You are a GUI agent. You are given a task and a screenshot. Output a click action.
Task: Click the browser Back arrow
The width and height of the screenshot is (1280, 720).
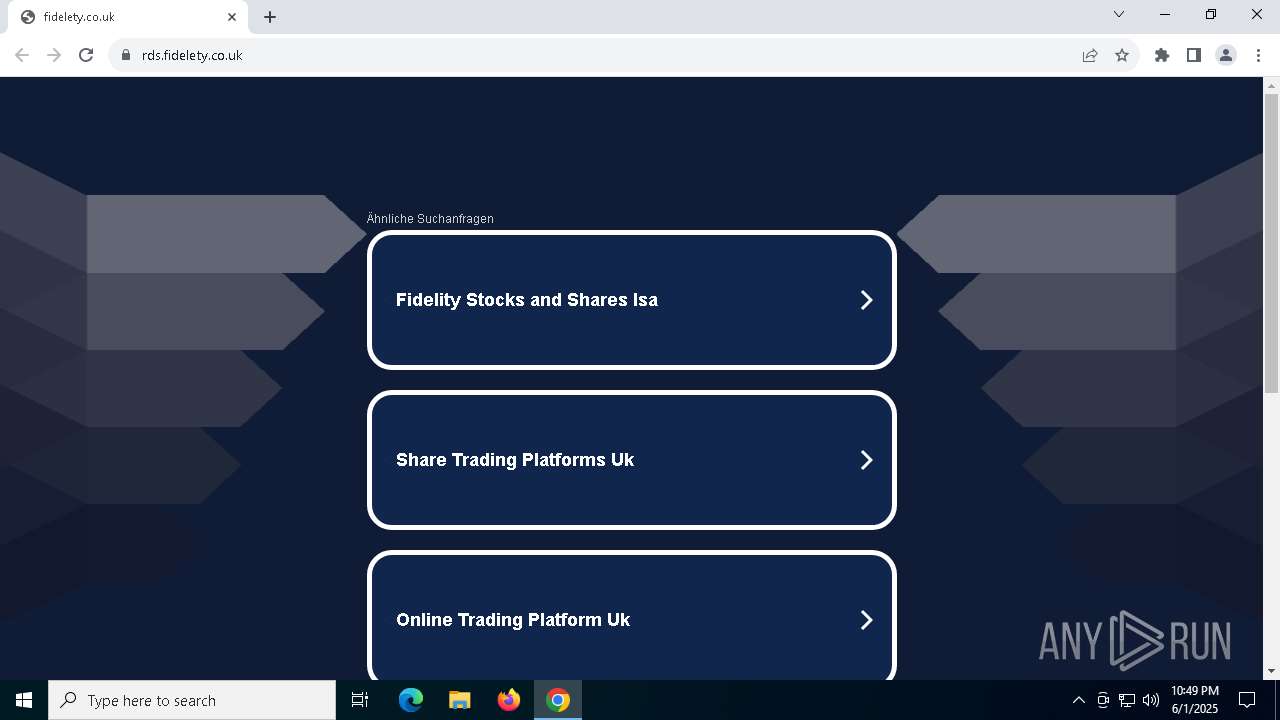click(x=22, y=56)
